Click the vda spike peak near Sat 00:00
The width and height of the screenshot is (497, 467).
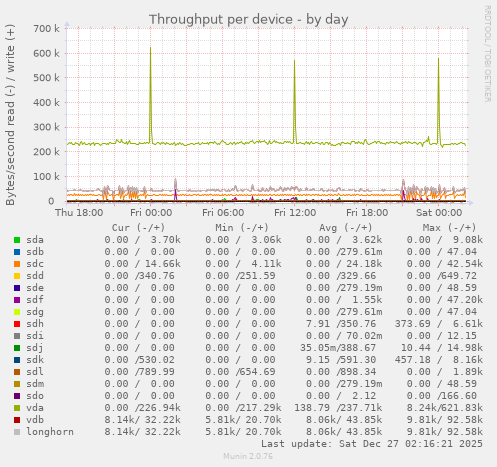438,59
